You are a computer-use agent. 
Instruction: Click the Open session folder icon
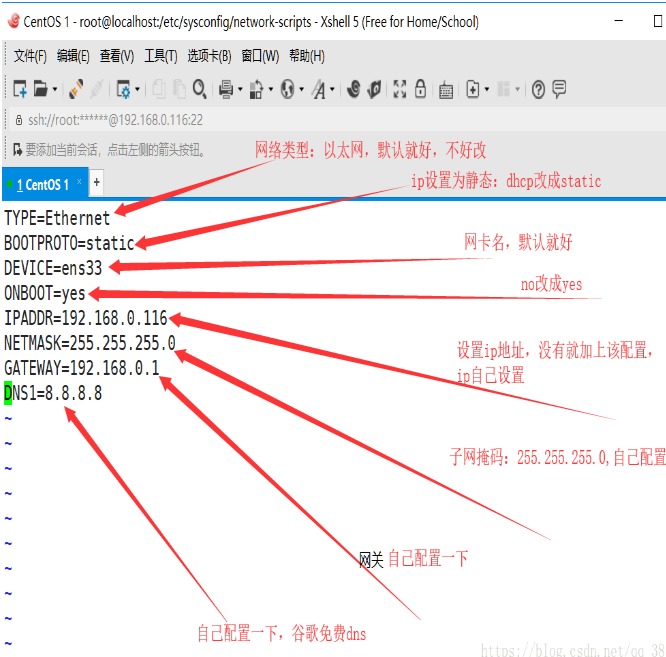[41, 89]
